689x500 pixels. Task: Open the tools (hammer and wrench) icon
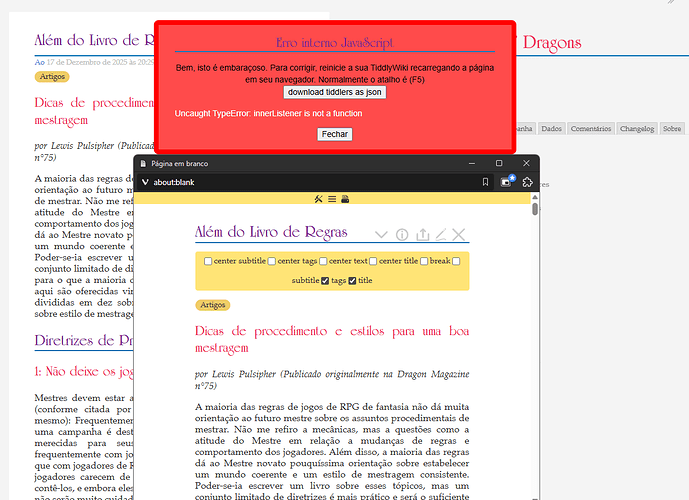pos(318,199)
